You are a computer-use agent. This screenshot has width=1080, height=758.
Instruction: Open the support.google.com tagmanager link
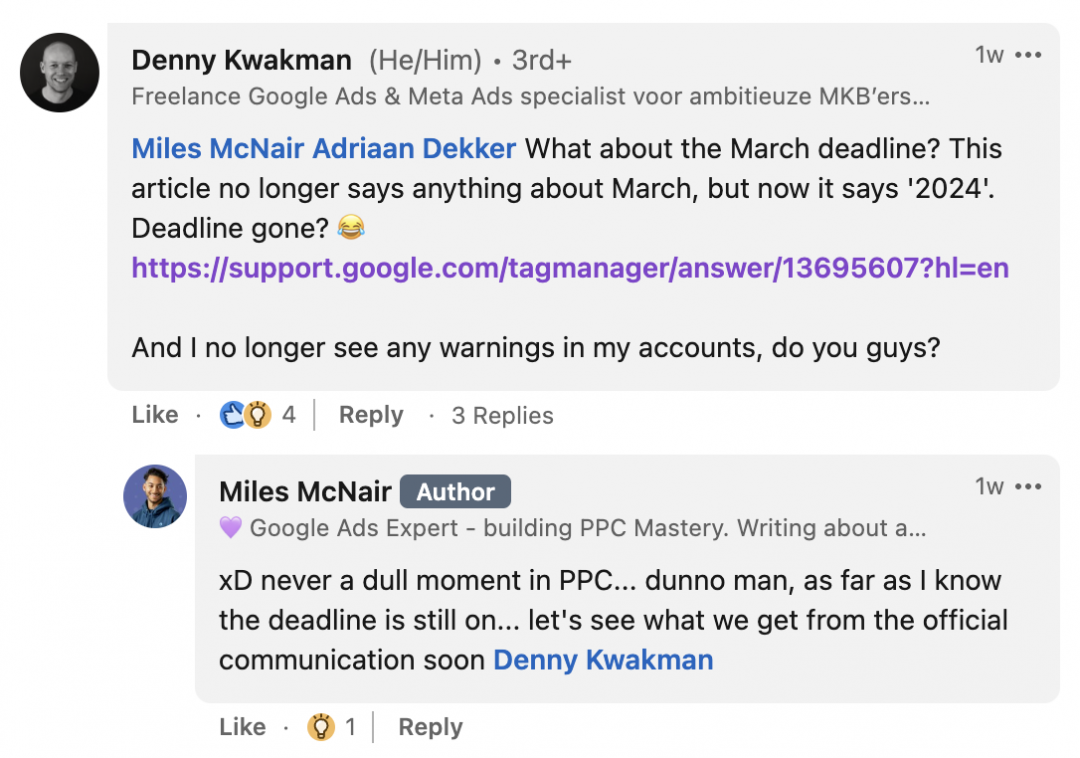[570, 268]
